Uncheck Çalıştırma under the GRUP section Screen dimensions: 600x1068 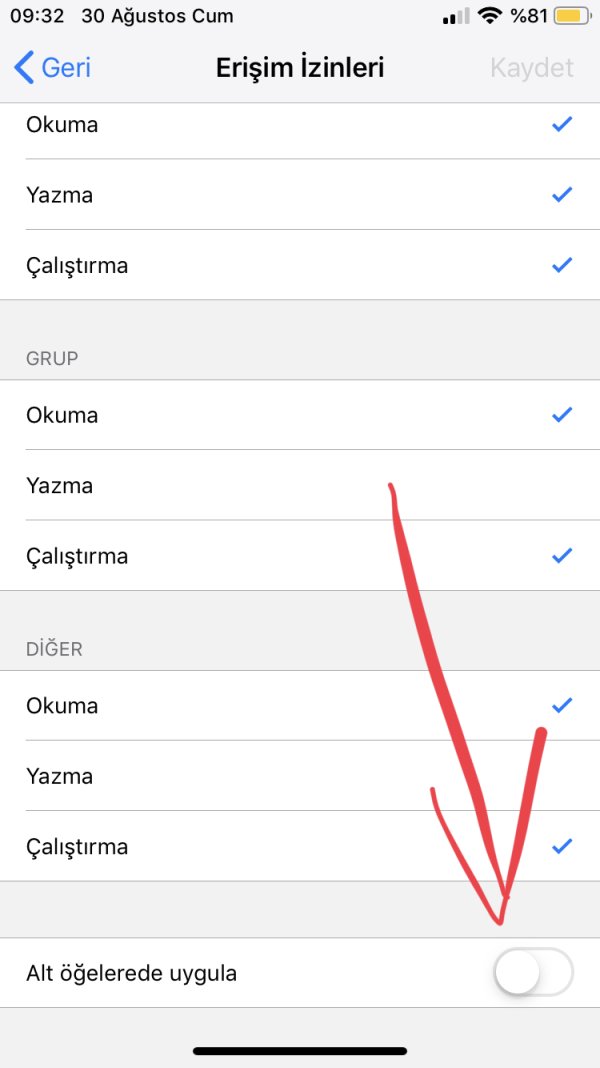300,556
